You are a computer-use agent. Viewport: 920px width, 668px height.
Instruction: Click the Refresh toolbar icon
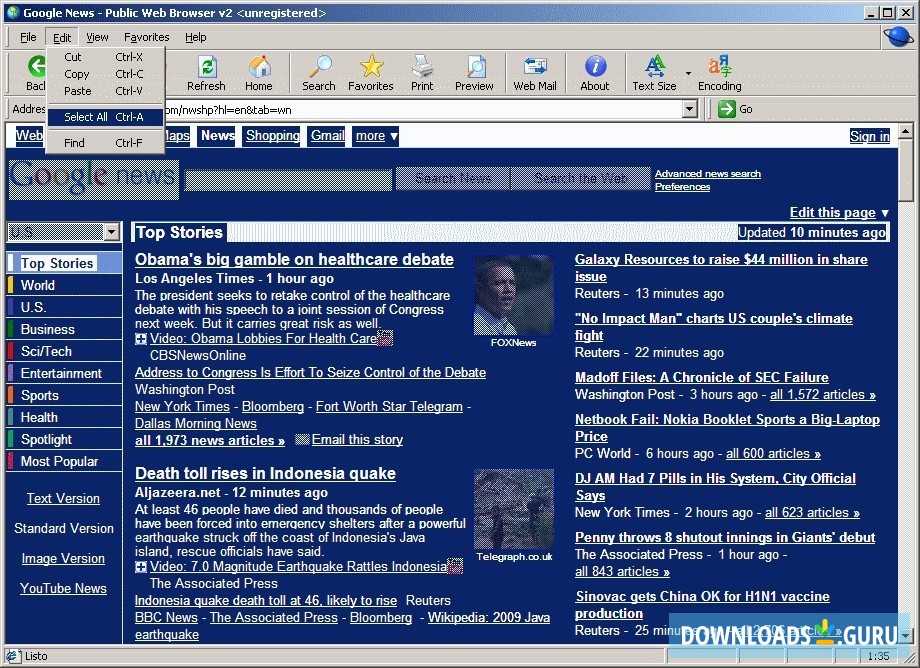pos(206,70)
